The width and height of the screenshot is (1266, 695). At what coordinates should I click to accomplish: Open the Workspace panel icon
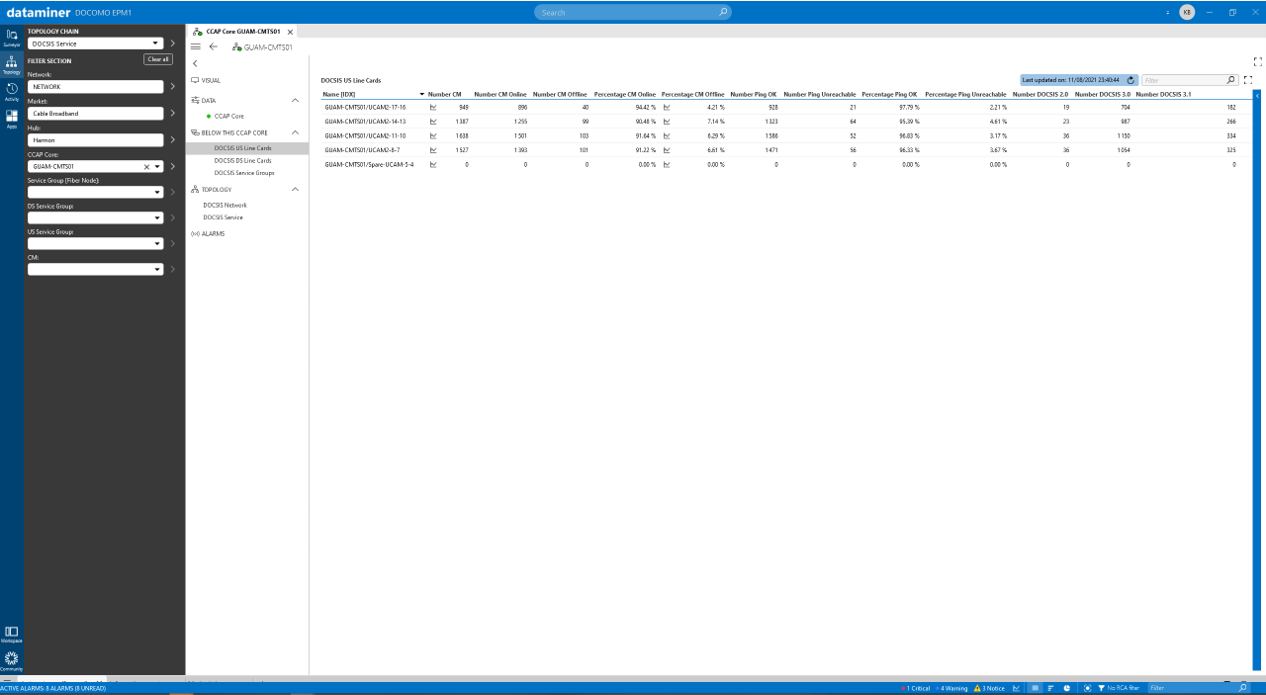click(x=11, y=634)
